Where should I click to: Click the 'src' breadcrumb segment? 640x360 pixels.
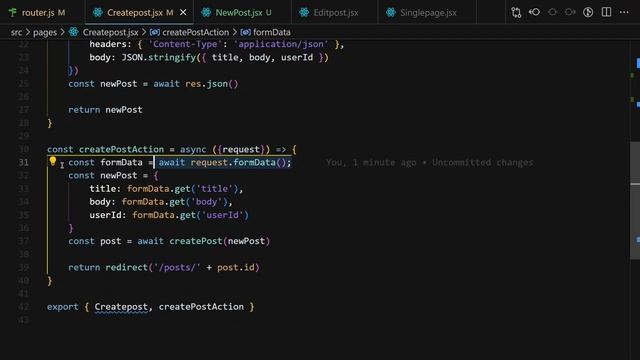[x=16, y=32]
